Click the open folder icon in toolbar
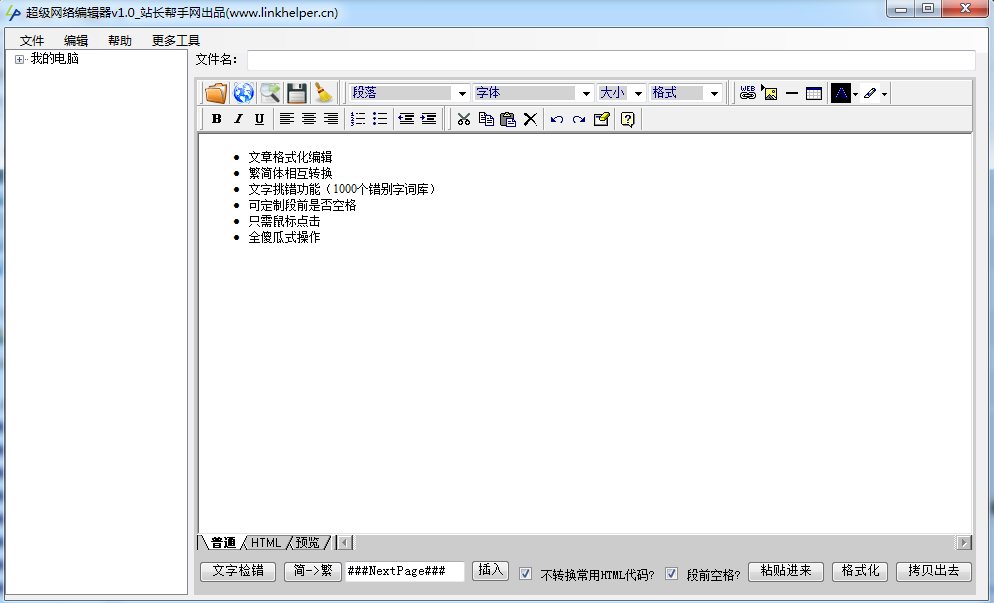Image resolution: width=994 pixels, height=603 pixels. click(x=216, y=93)
